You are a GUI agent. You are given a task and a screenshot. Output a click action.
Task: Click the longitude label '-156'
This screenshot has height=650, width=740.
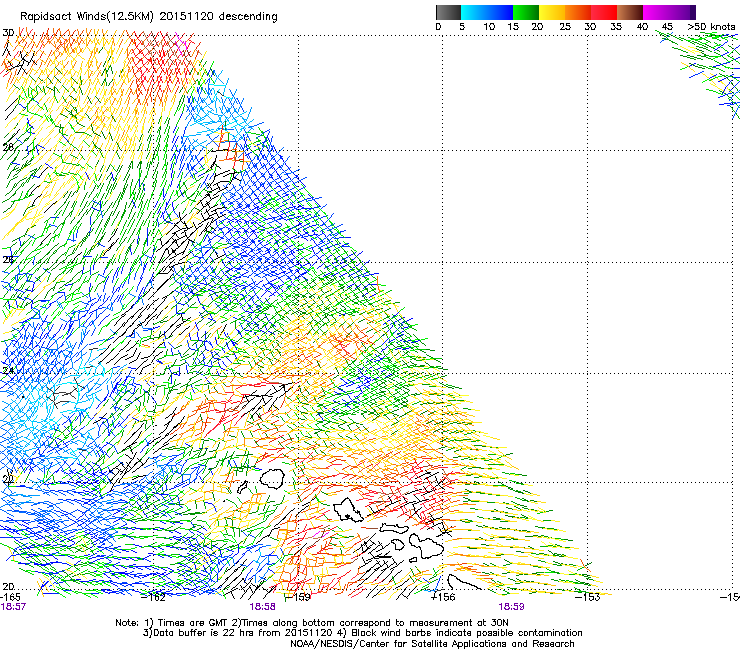coord(443,597)
